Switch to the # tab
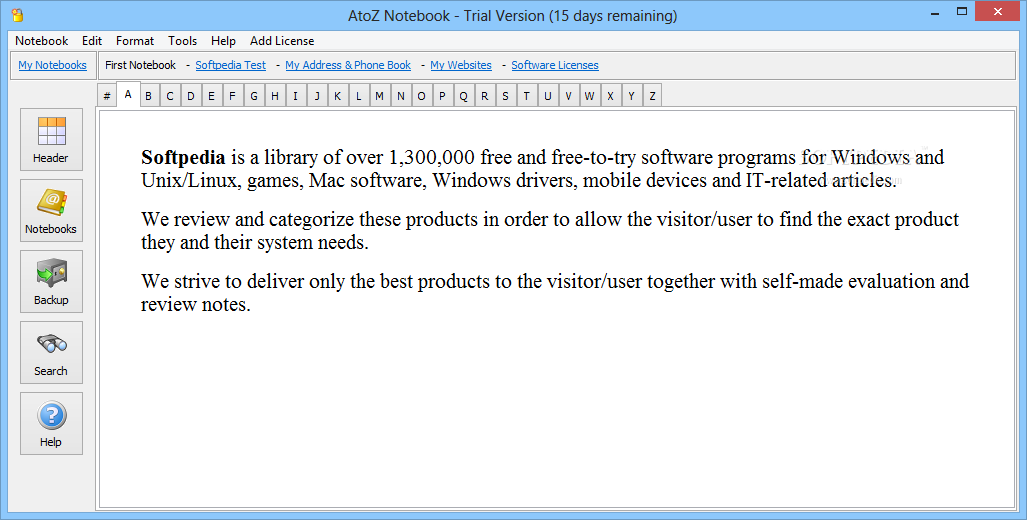Viewport: 1027px width, 520px height. [107, 96]
